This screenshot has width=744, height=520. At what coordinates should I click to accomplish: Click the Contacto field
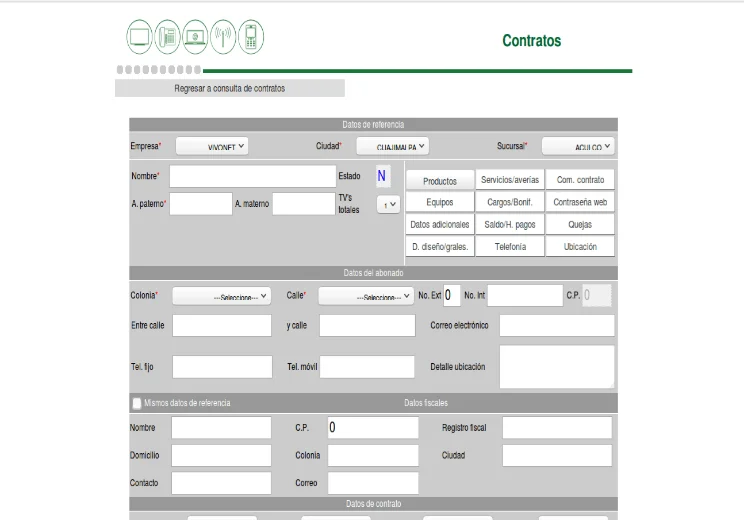click(221, 483)
